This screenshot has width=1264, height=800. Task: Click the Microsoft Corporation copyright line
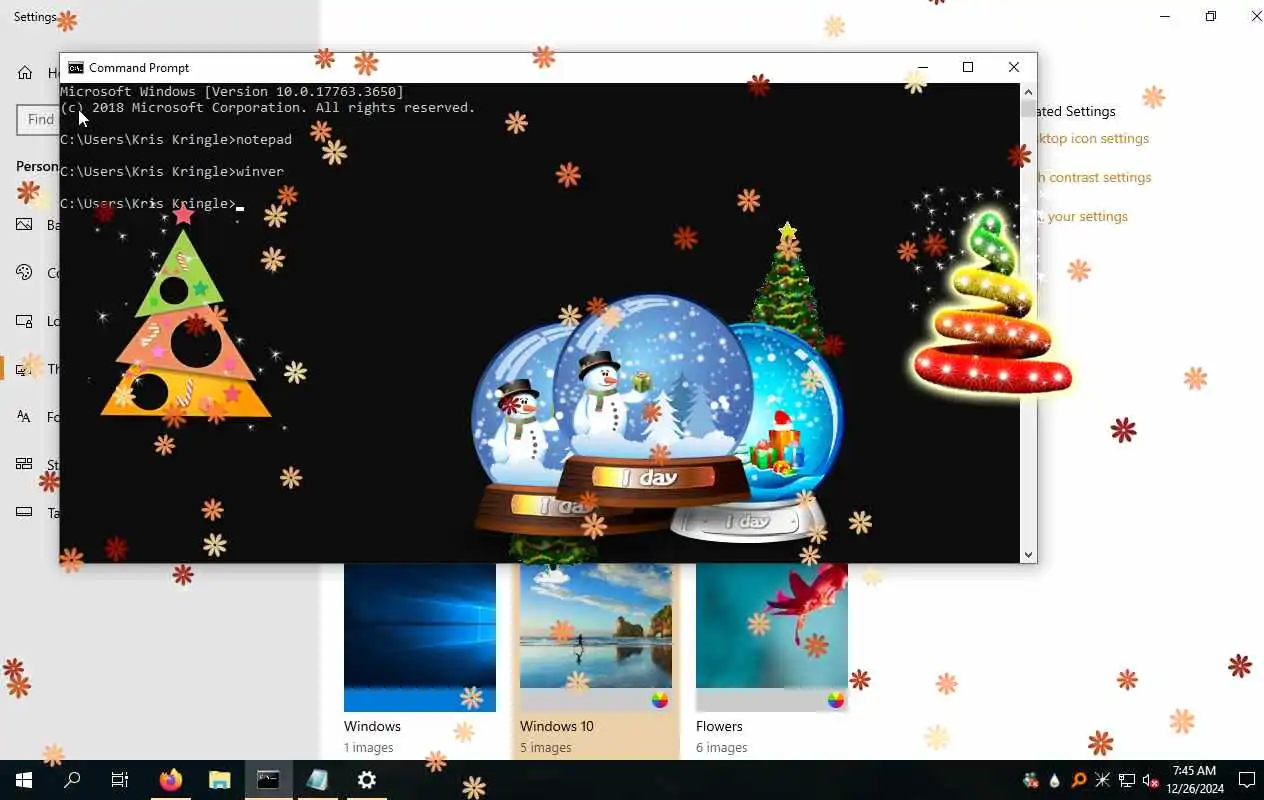pyautogui.click(x=268, y=107)
